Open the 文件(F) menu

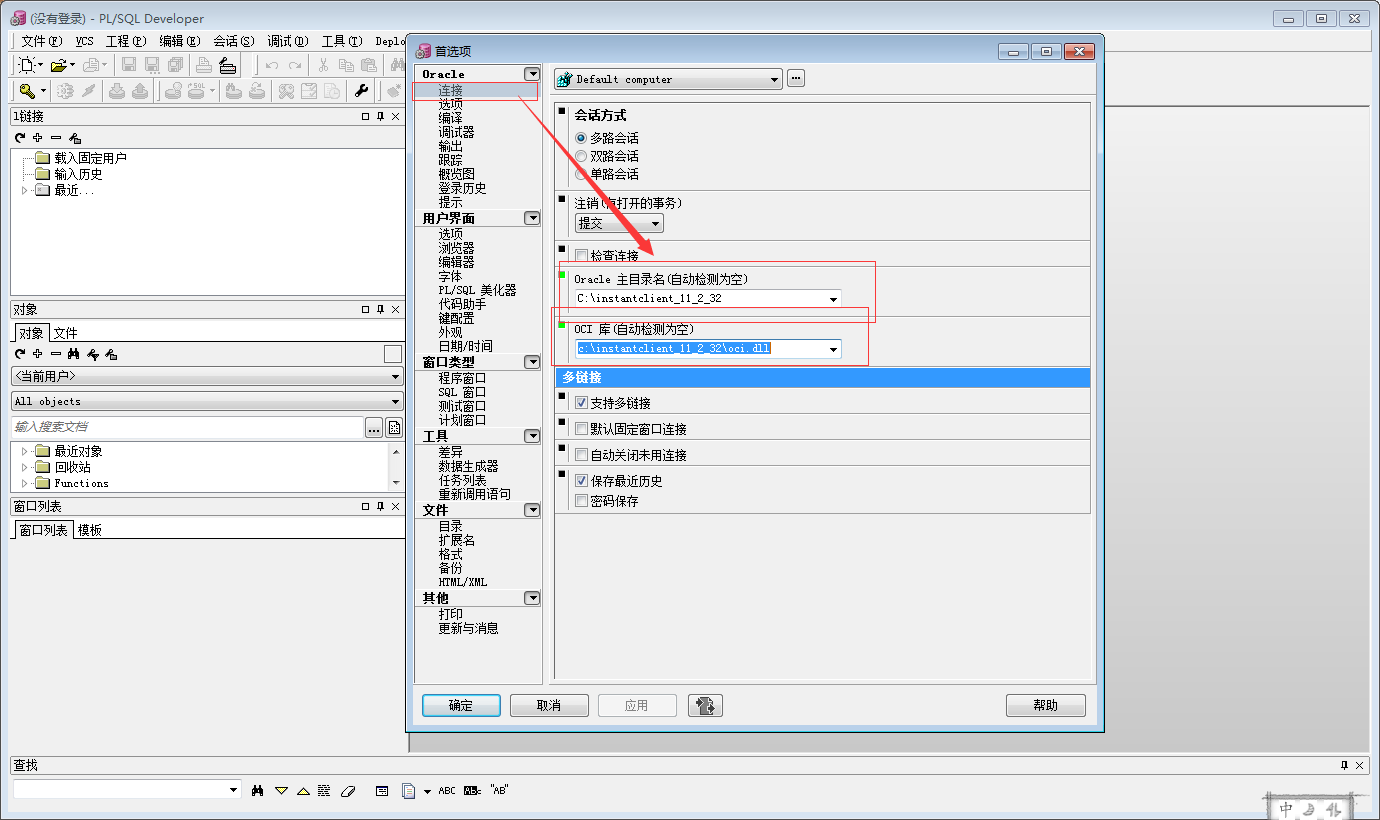click(41, 41)
